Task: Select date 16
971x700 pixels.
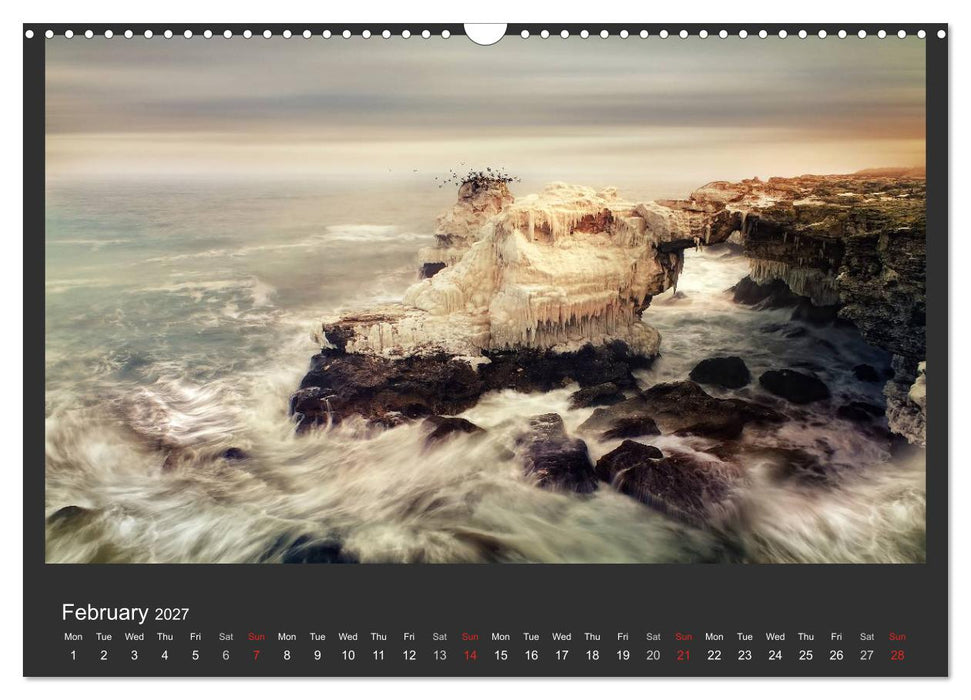Action: click(x=531, y=655)
